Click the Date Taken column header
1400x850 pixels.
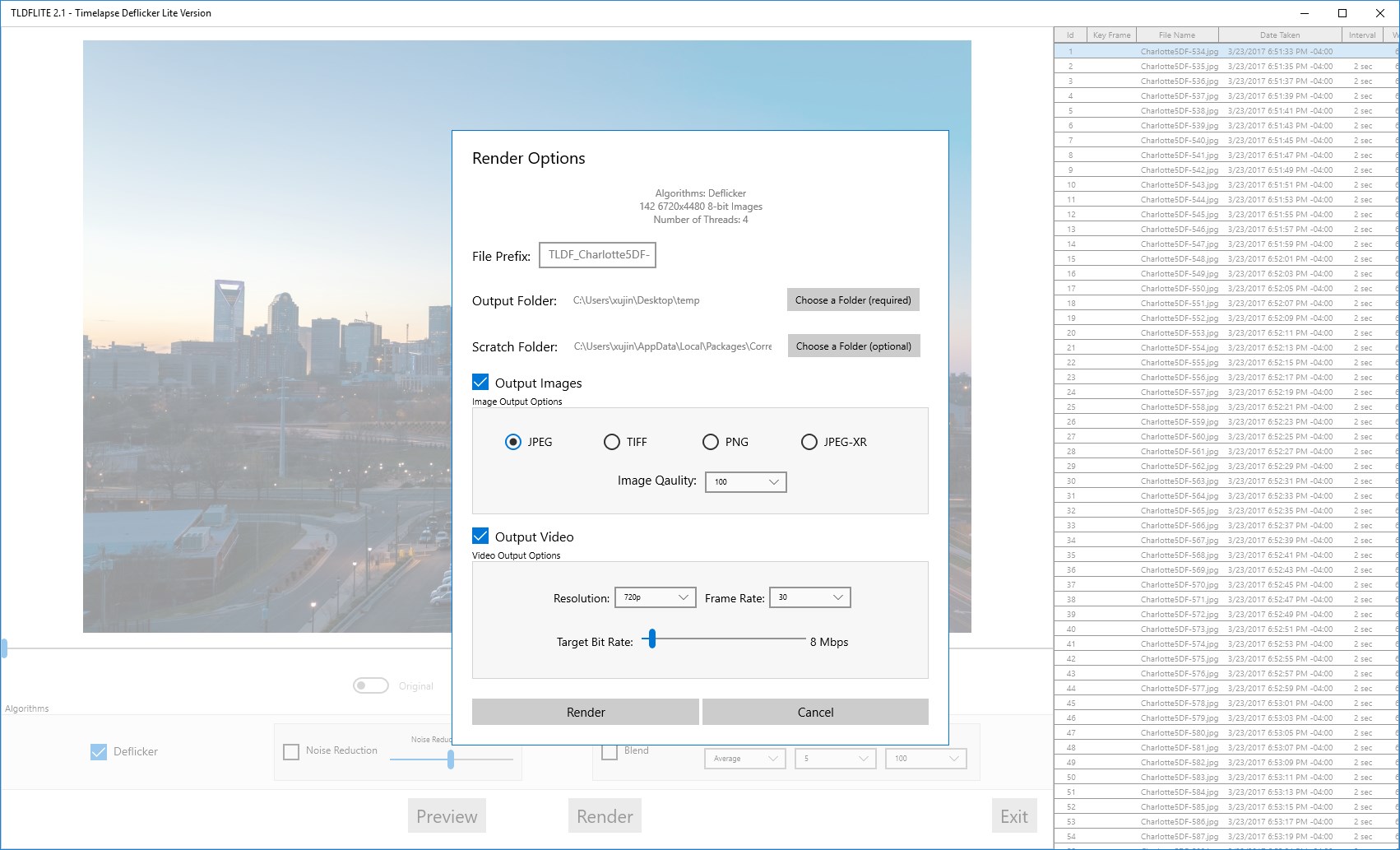(x=1280, y=35)
